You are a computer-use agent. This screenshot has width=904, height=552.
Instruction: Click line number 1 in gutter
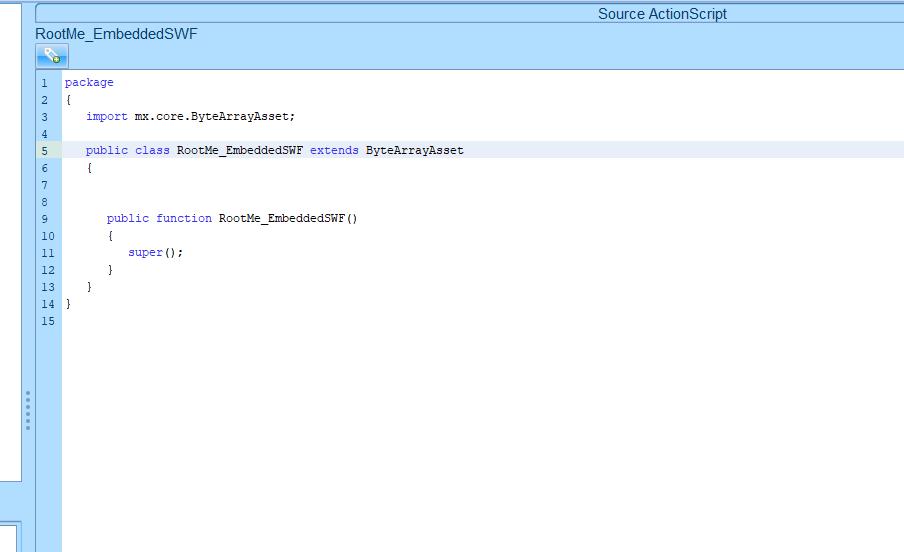pyautogui.click(x=44, y=83)
